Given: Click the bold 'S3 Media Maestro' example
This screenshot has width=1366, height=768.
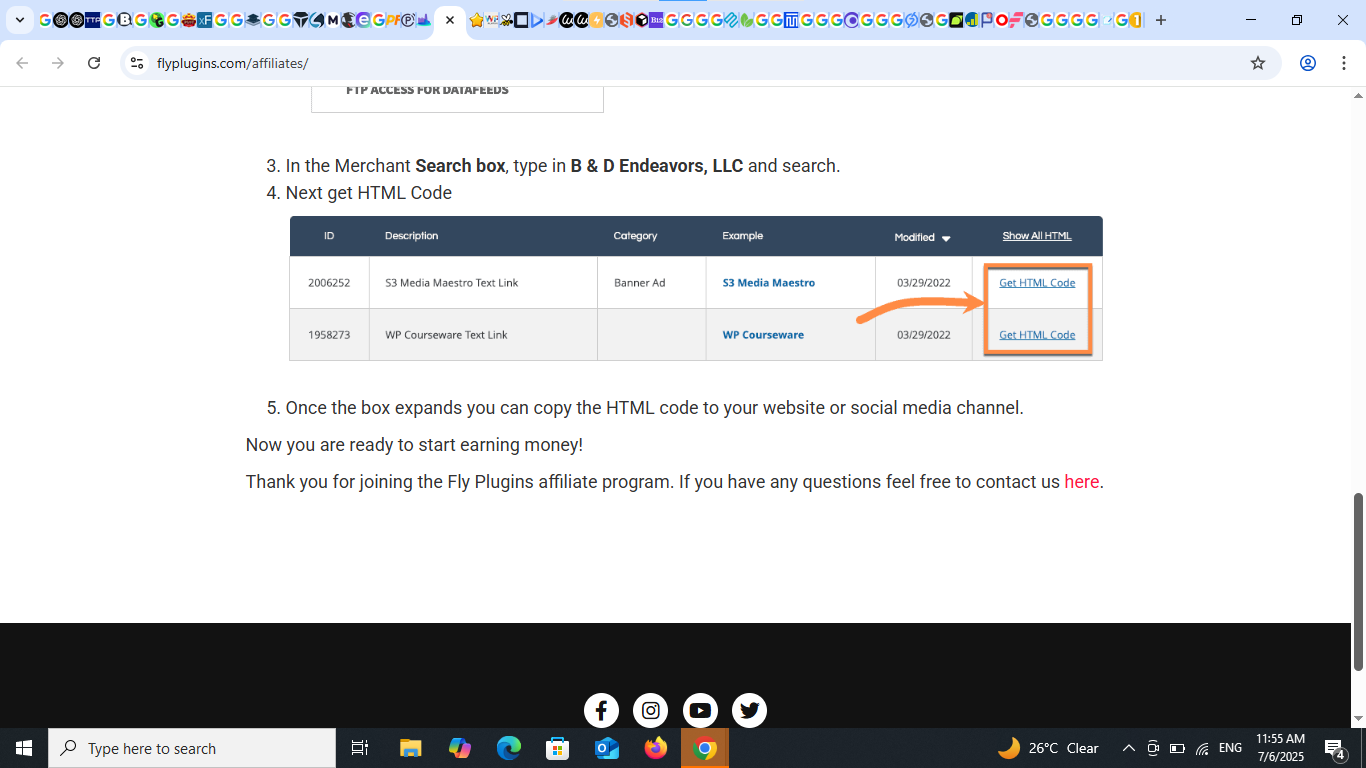Looking at the screenshot, I should point(768,283).
